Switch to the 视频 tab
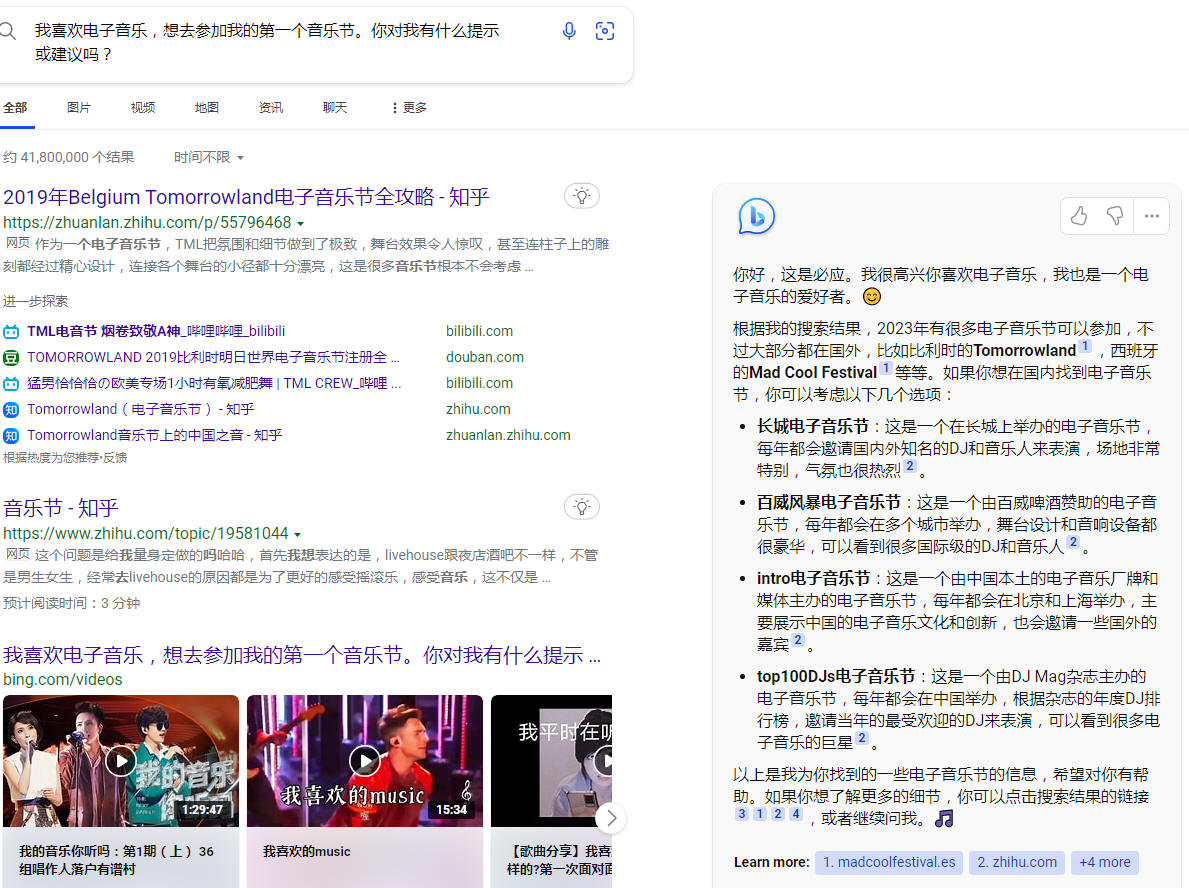 pos(143,108)
